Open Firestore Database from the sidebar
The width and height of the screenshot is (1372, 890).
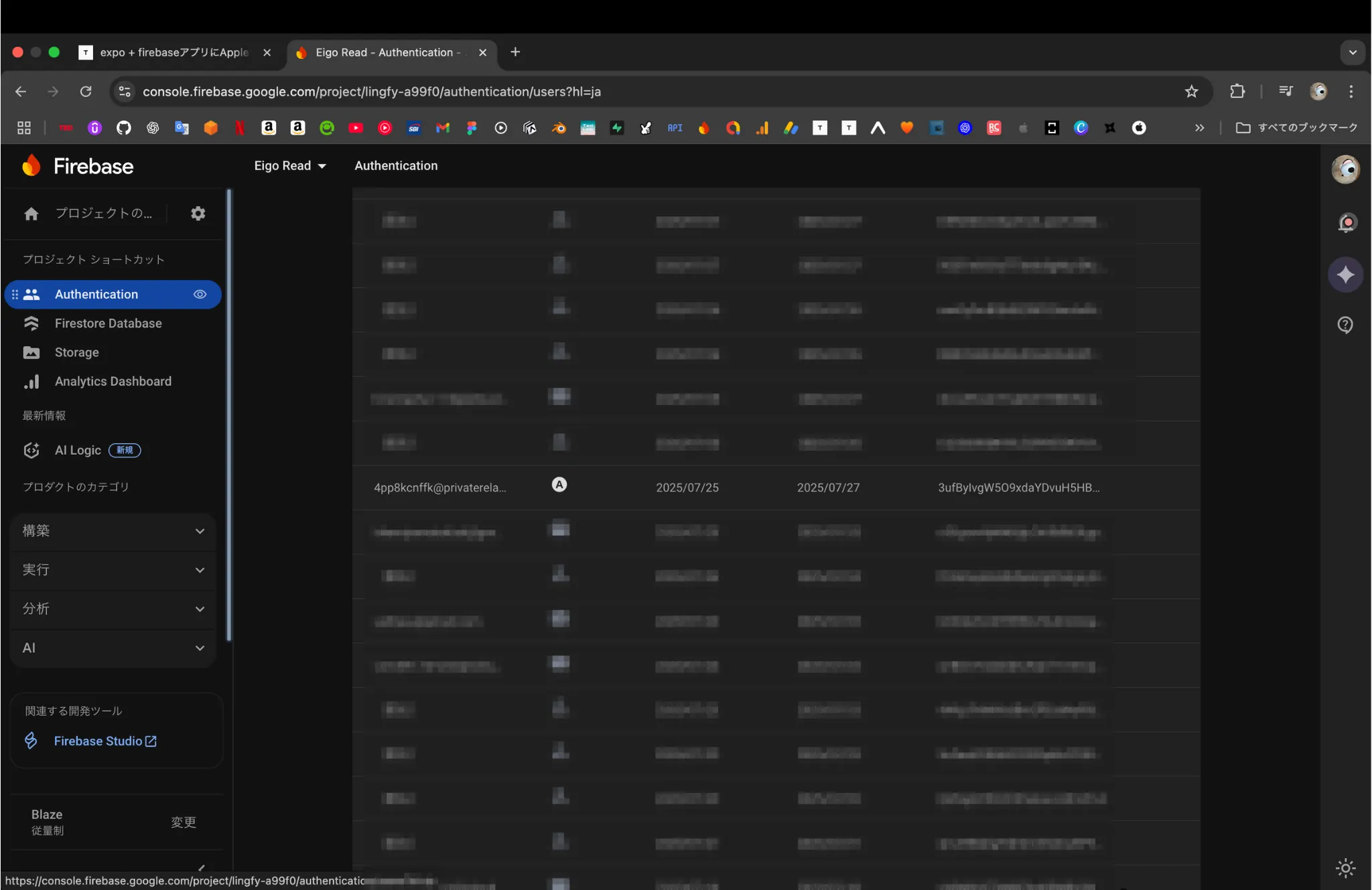(108, 323)
